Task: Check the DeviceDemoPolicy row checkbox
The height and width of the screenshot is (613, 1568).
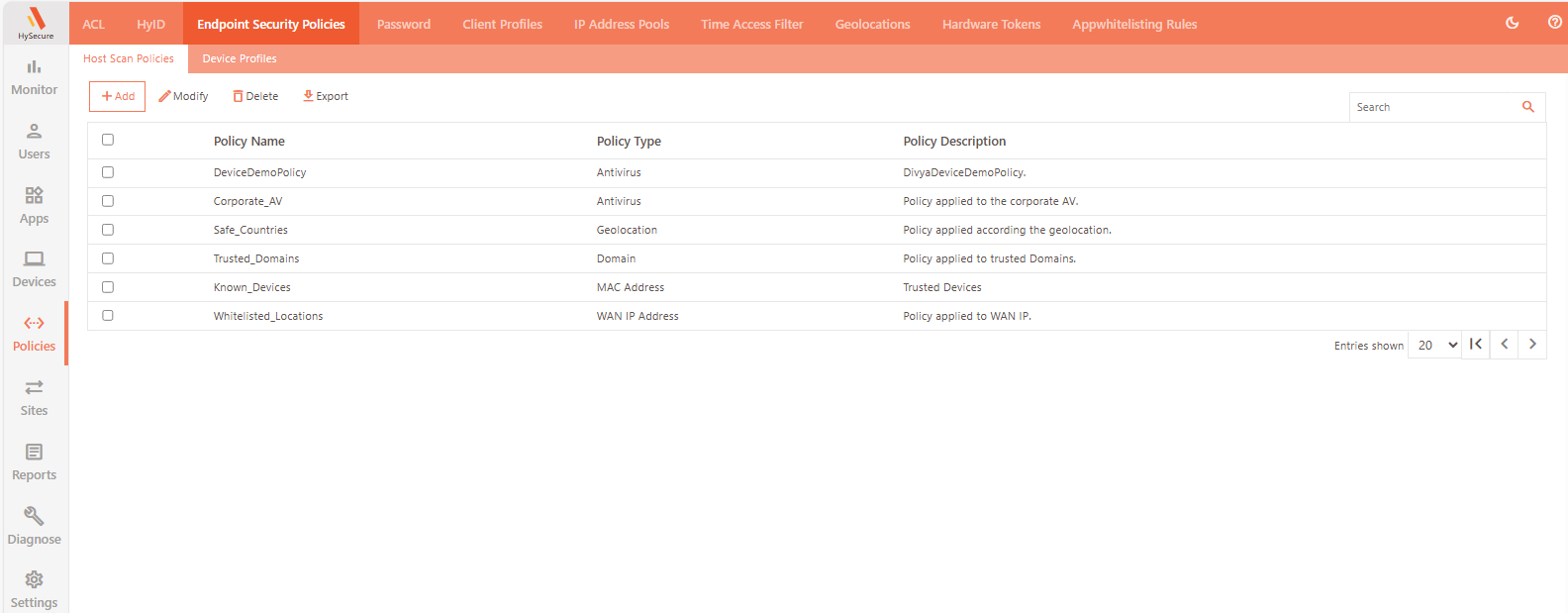Action: pyautogui.click(x=108, y=172)
